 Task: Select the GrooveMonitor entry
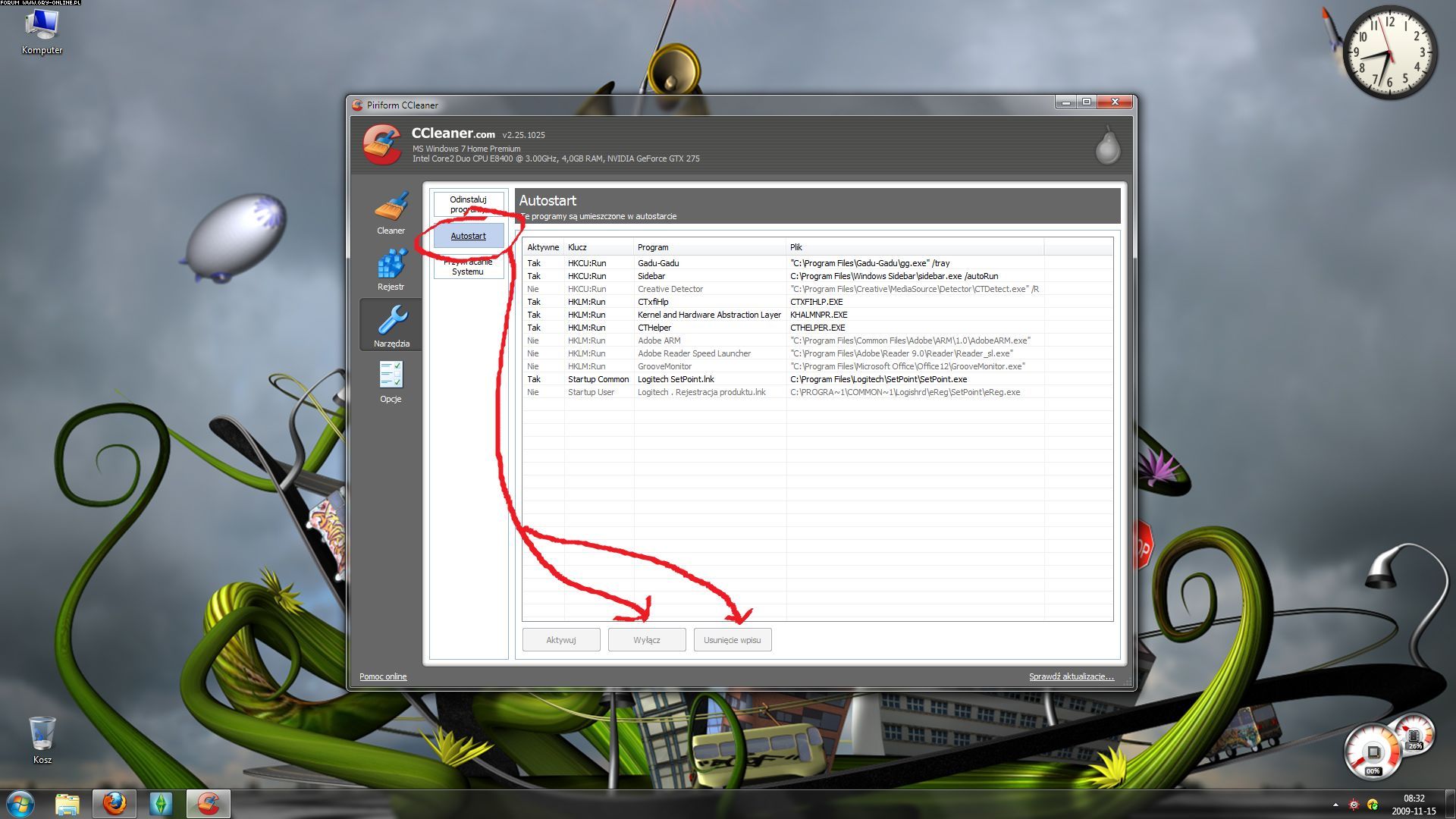coord(817,366)
